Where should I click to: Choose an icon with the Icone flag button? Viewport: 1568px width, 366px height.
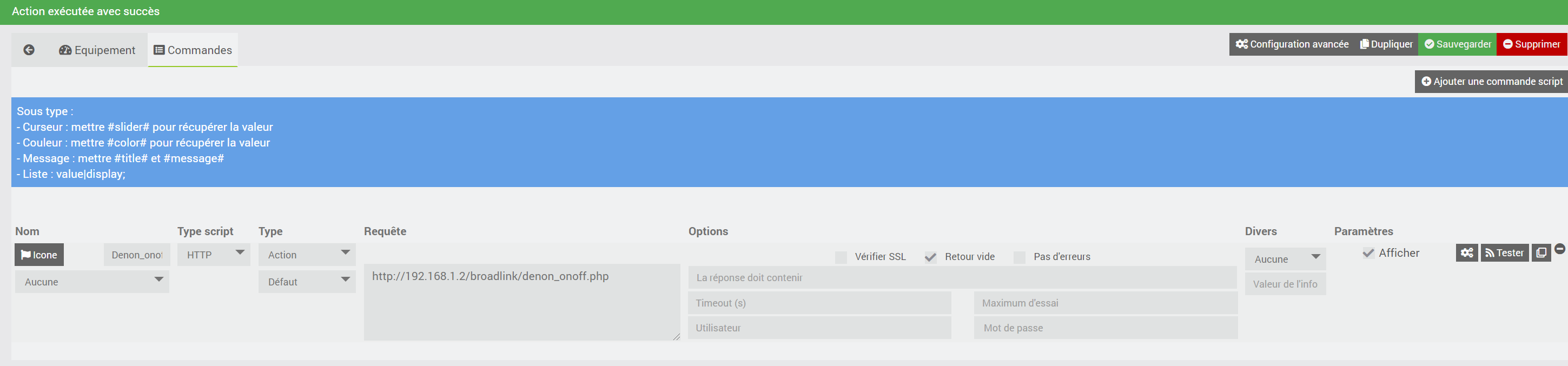(x=39, y=255)
